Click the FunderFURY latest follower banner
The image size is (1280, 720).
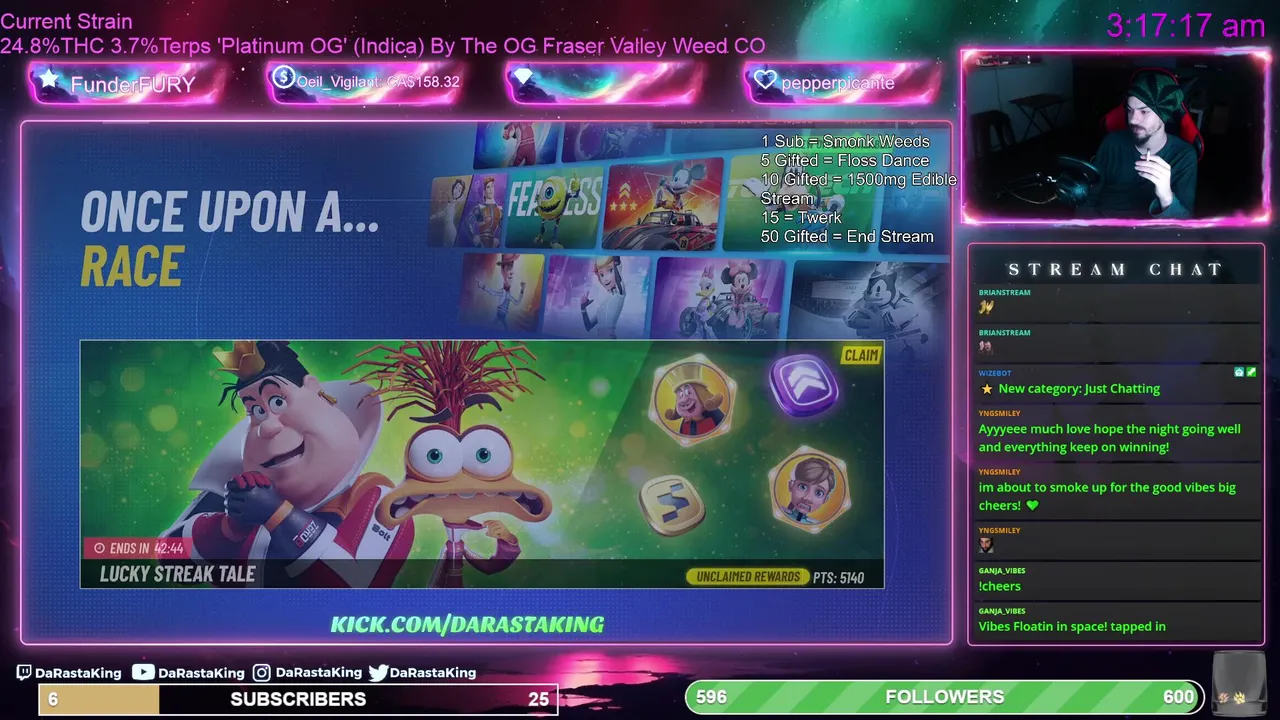(x=127, y=83)
